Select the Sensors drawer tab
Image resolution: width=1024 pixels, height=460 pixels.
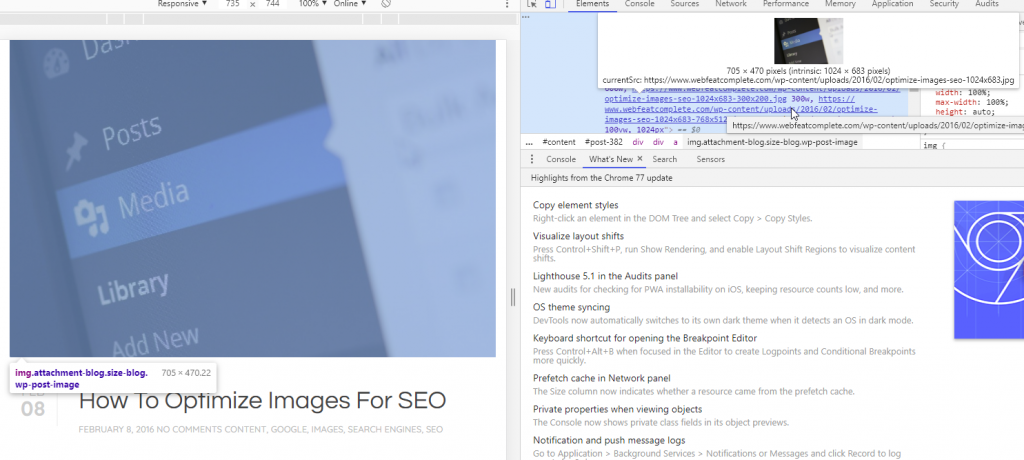(711, 159)
